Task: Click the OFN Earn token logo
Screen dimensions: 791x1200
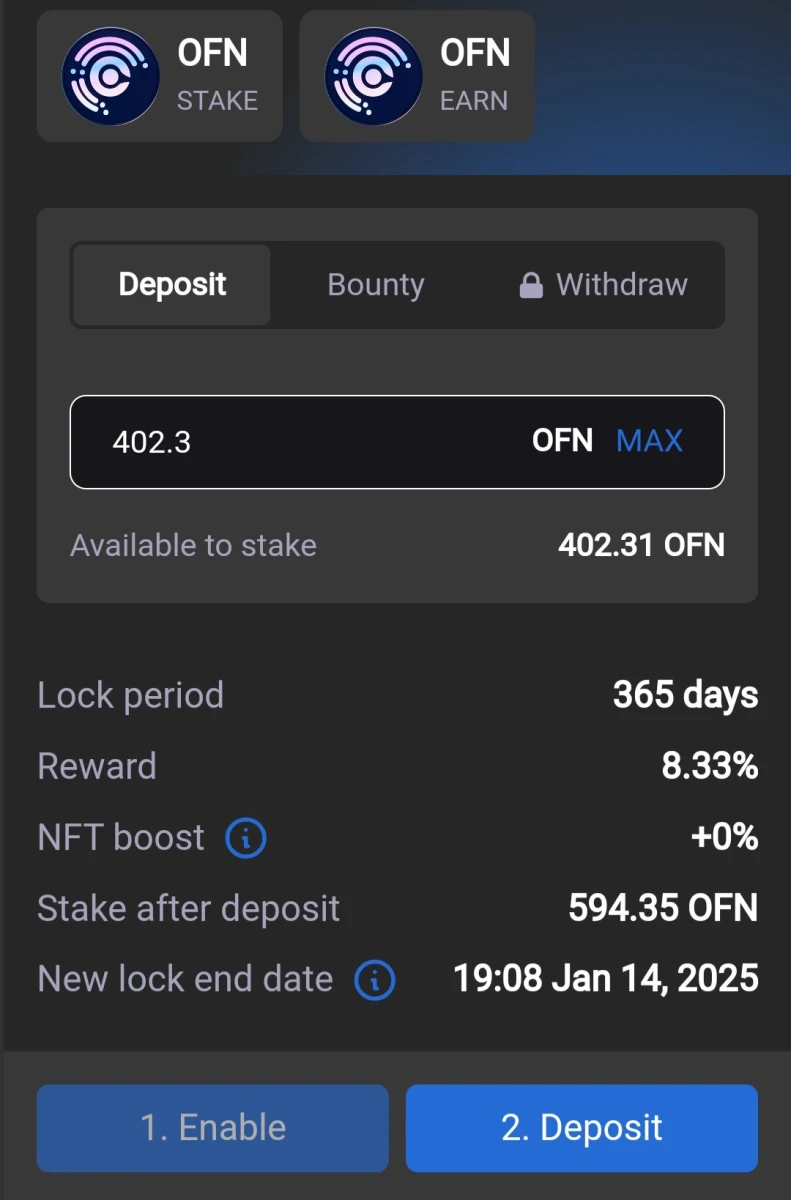Action: 372,76
